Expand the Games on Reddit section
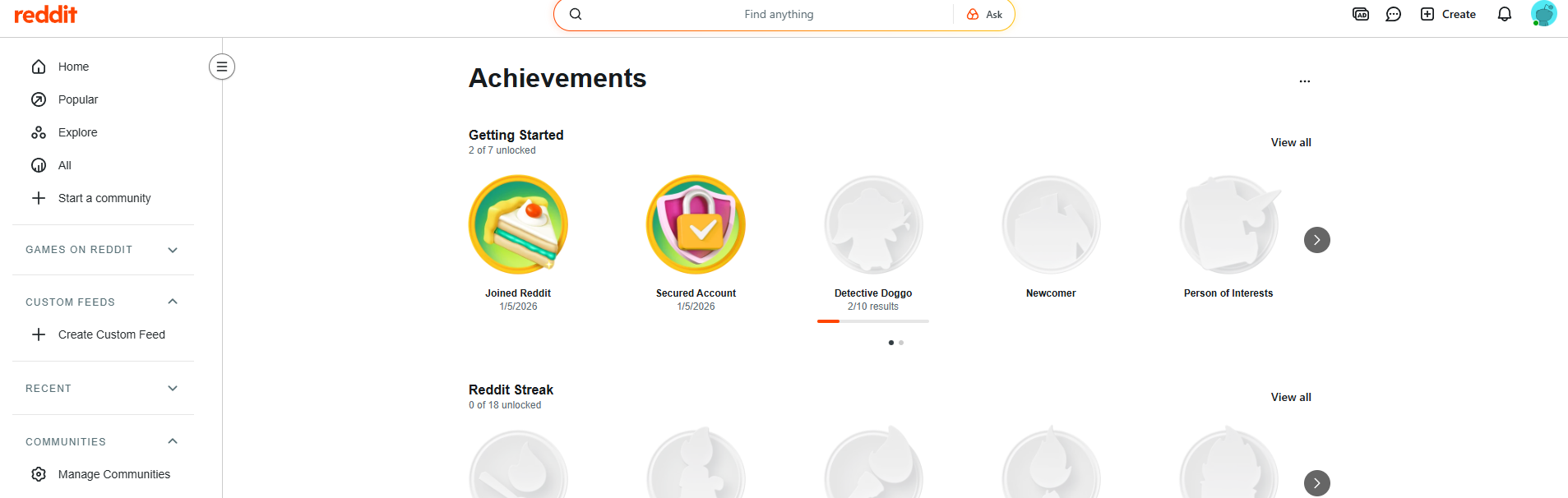Screen dimensions: 1568x498 point(173,250)
